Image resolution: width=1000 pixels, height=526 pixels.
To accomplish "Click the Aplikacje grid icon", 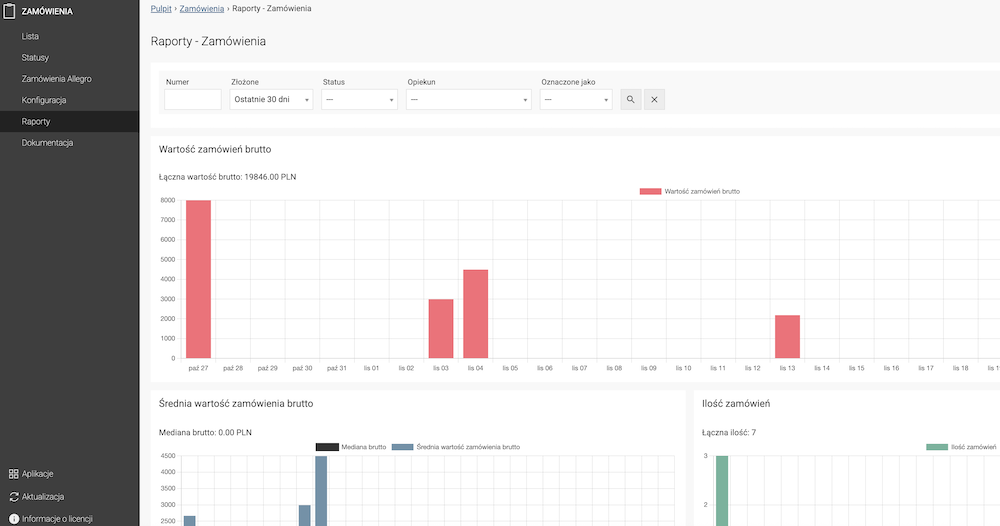I will pyautogui.click(x=14, y=474).
